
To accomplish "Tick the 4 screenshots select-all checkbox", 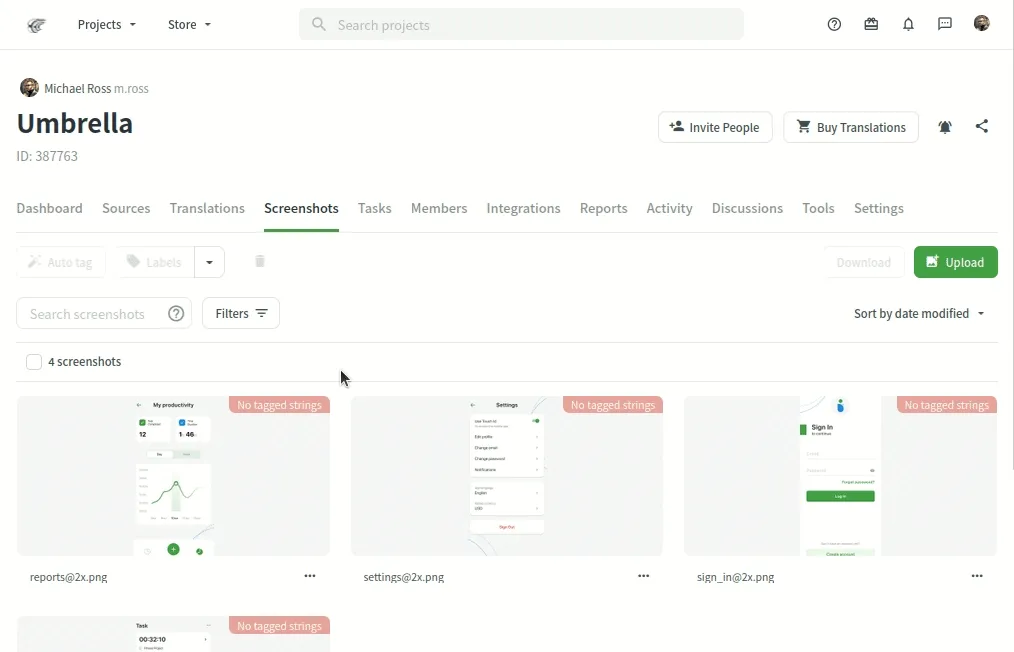I will pos(34,362).
